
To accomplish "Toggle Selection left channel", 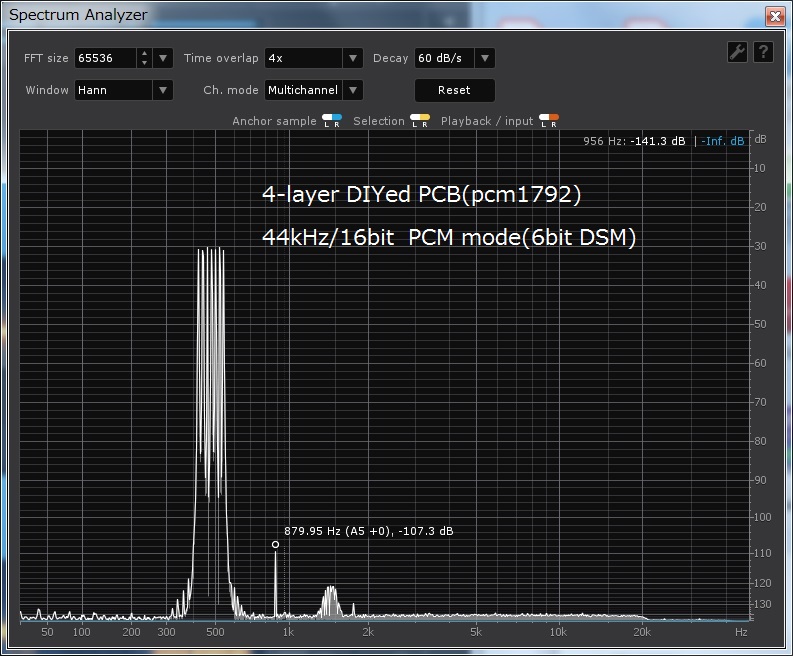I will coord(415,121).
